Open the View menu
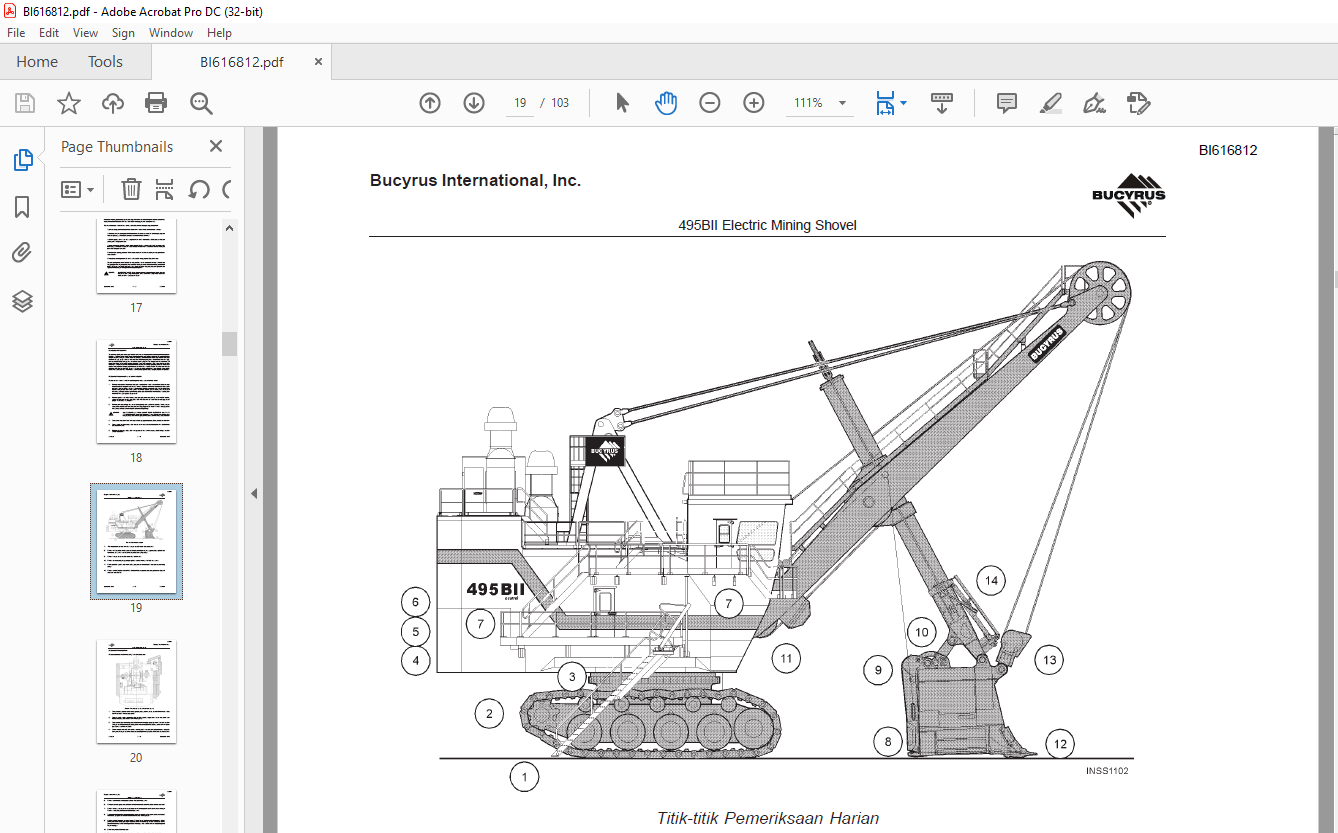This screenshot has height=833, width=1338. tap(86, 33)
